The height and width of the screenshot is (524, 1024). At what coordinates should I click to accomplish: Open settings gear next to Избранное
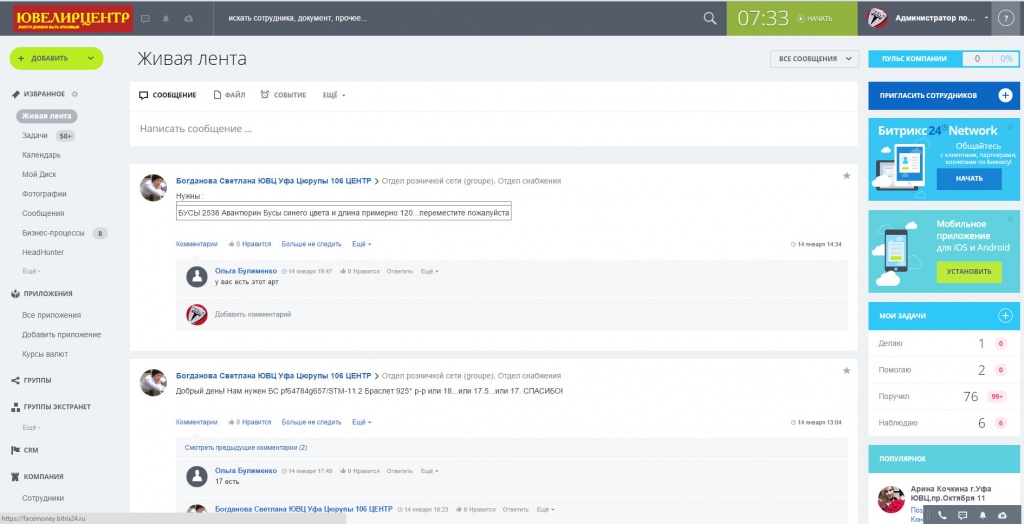(75, 94)
